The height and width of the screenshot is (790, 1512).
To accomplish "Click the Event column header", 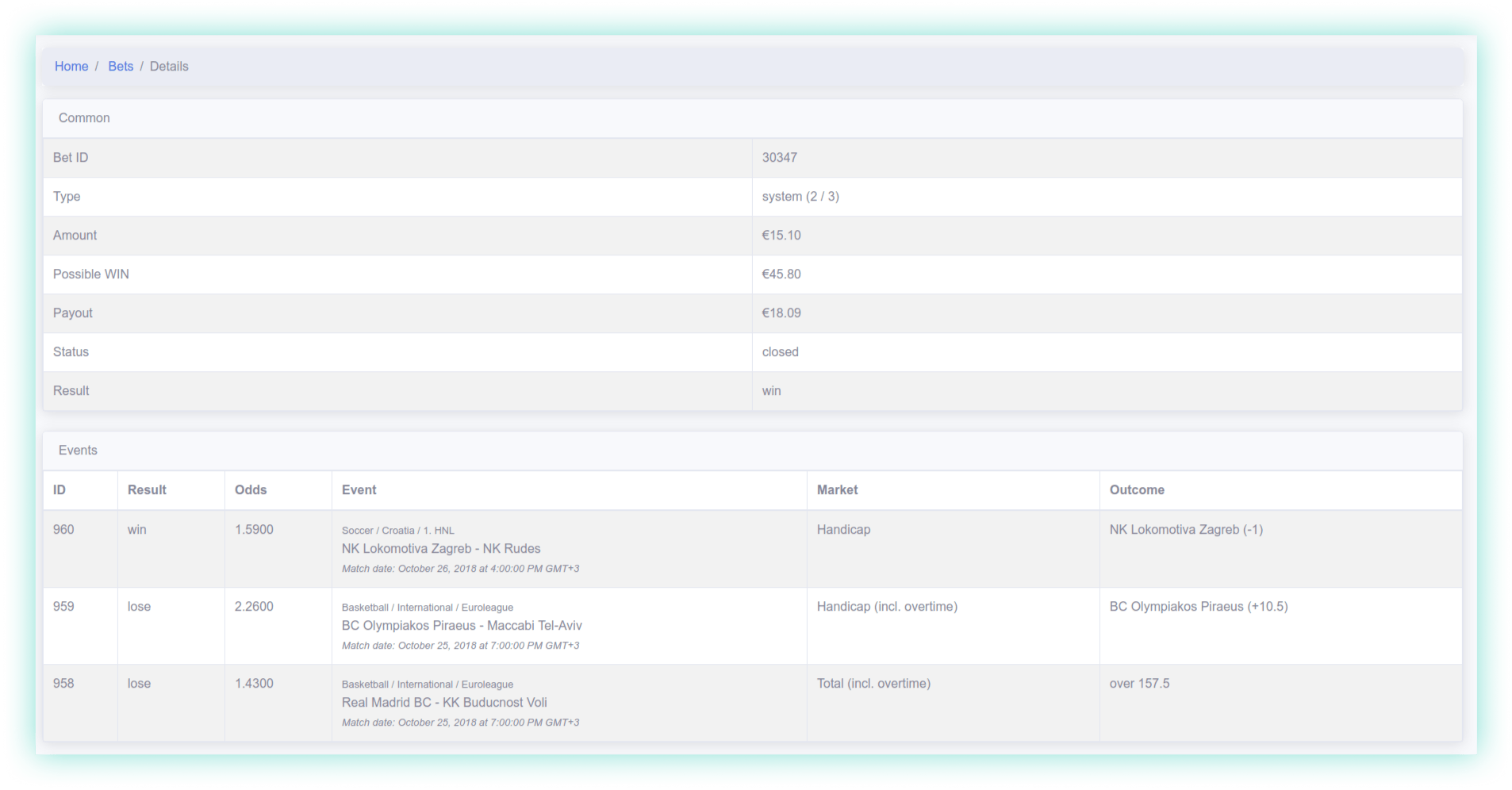I will pyautogui.click(x=359, y=489).
